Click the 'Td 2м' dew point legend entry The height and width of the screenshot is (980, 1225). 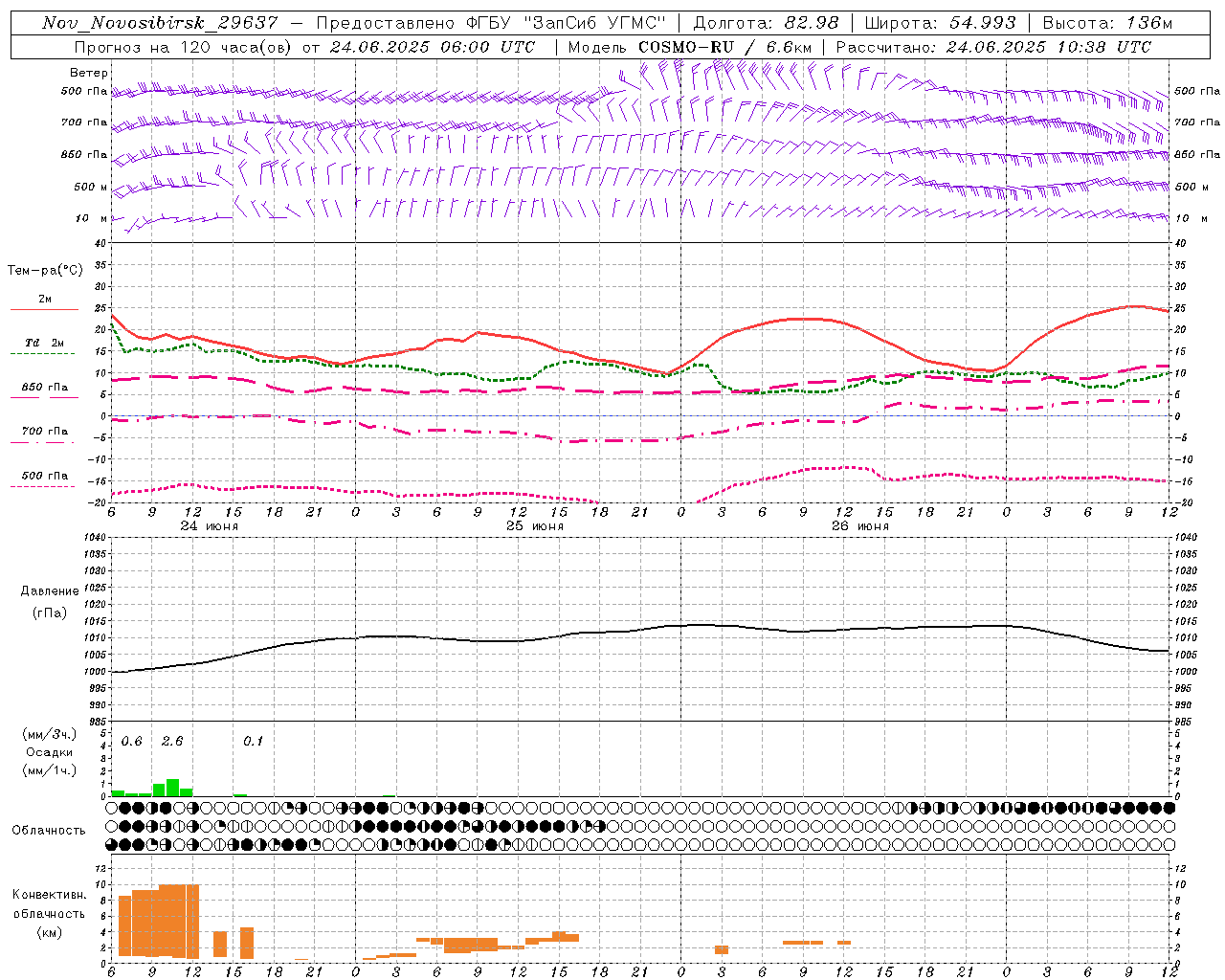coord(45,343)
